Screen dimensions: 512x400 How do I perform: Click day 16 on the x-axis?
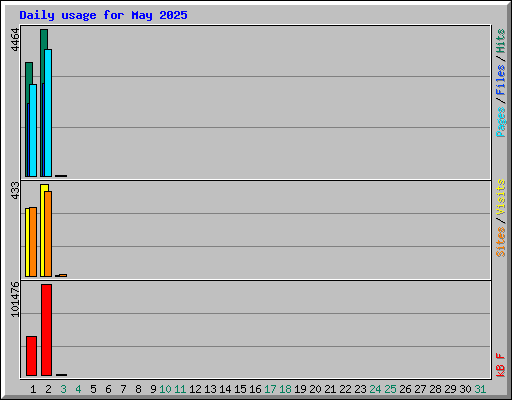(255, 389)
